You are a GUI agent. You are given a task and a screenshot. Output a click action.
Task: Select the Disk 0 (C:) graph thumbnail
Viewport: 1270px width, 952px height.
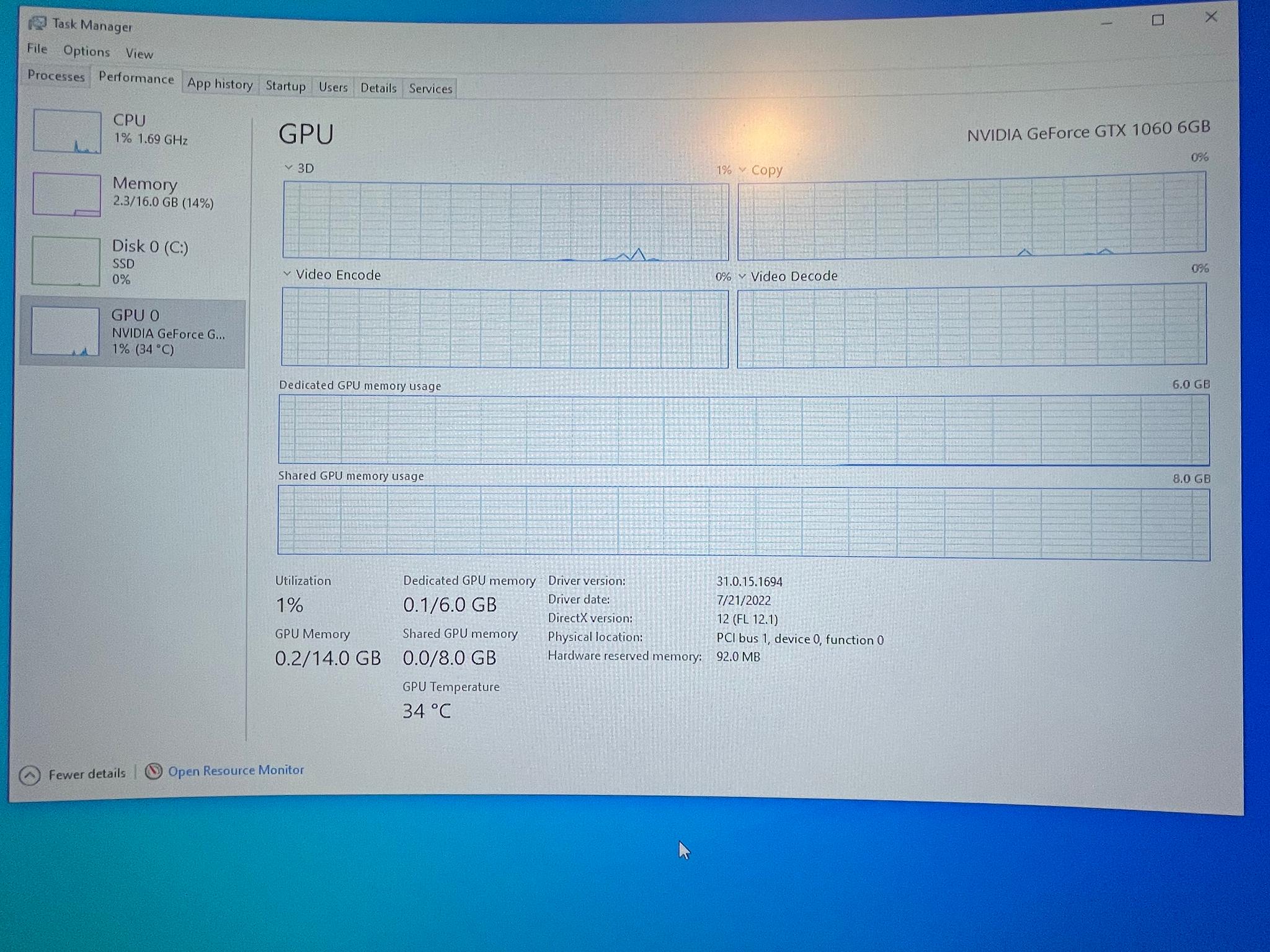click(66, 262)
